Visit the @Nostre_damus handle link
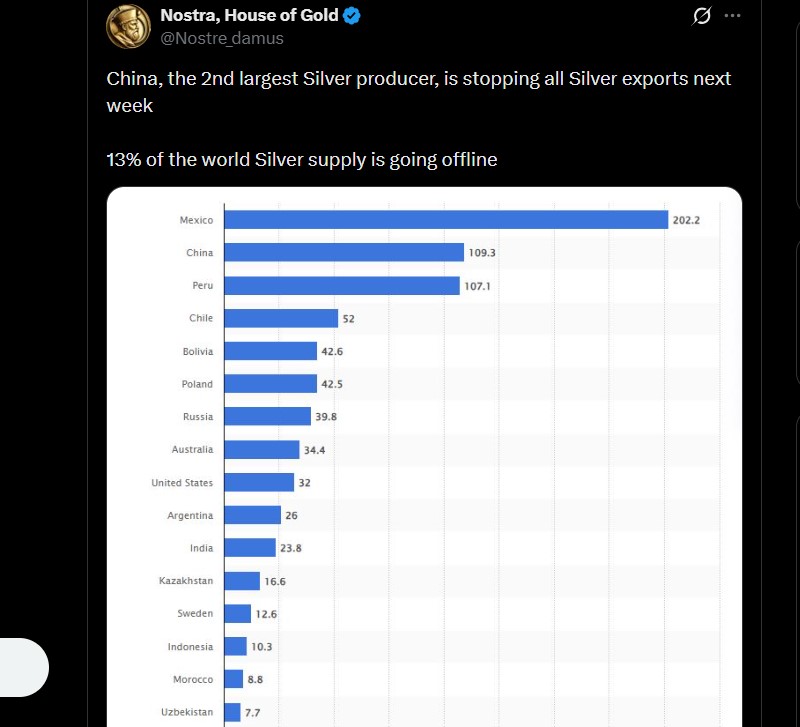The width and height of the screenshot is (800, 727). coord(222,38)
